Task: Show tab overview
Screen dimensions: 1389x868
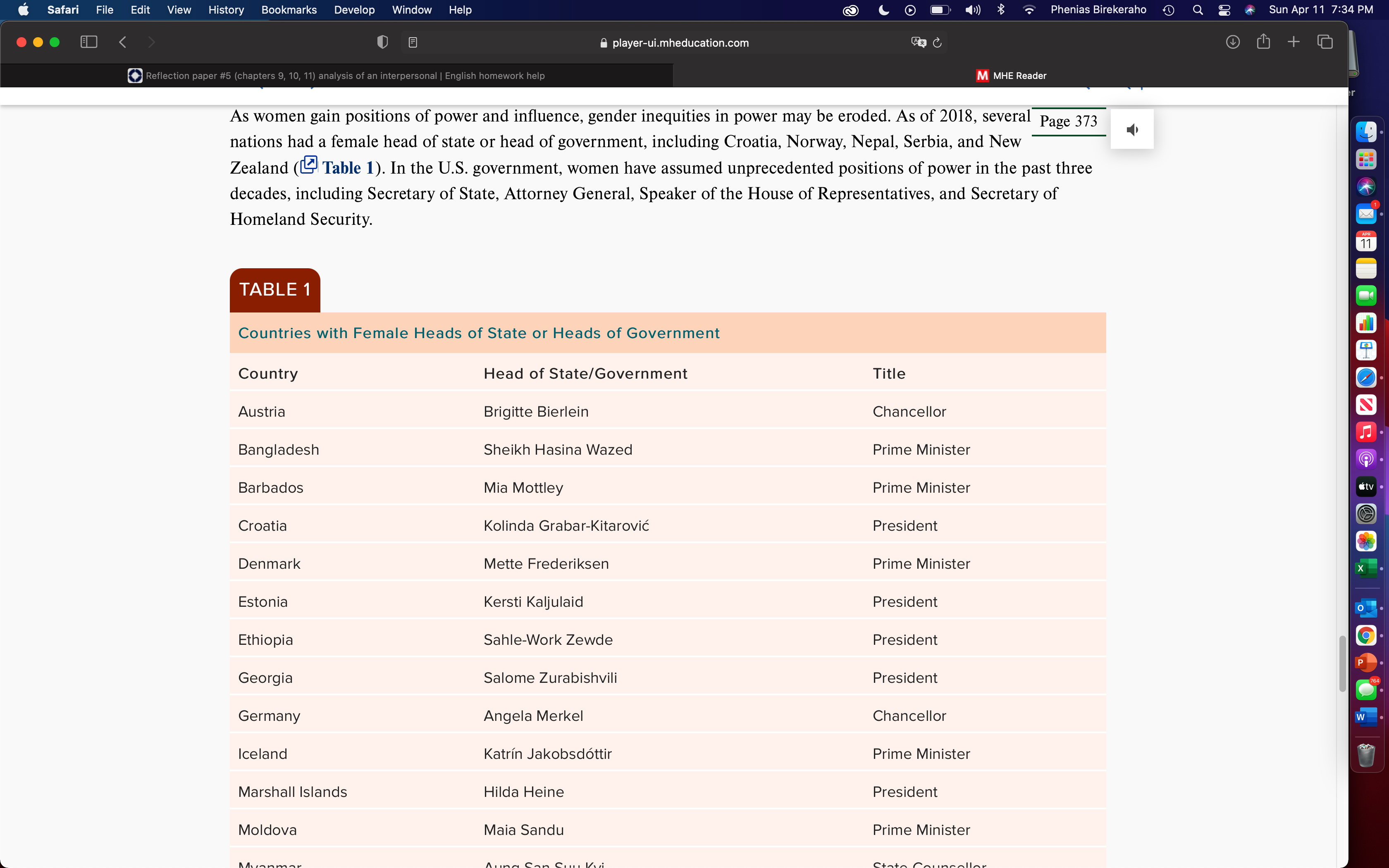Action: [x=1325, y=42]
